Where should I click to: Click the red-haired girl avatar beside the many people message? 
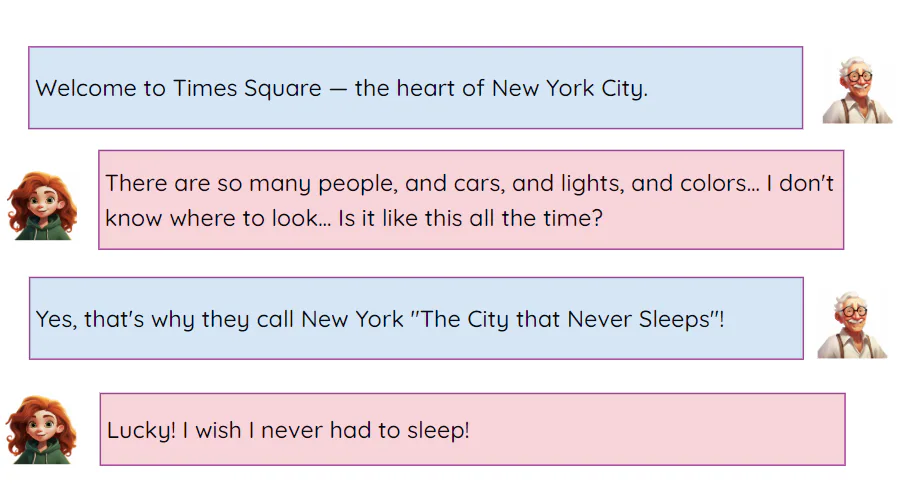tap(42, 205)
